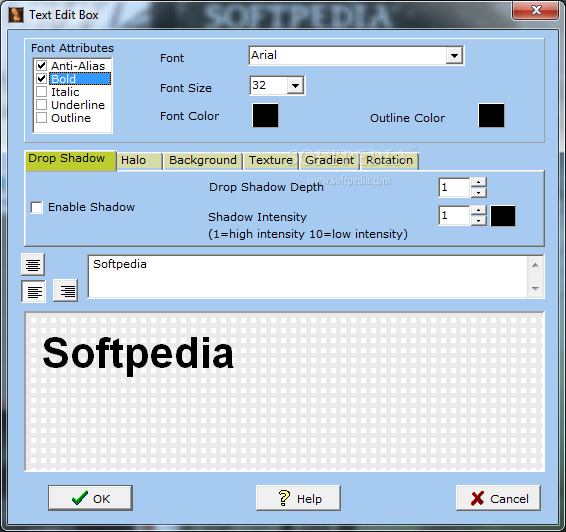Enable the Outline attribute
This screenshot has width=566, height=532.
(x=42, y=118)
